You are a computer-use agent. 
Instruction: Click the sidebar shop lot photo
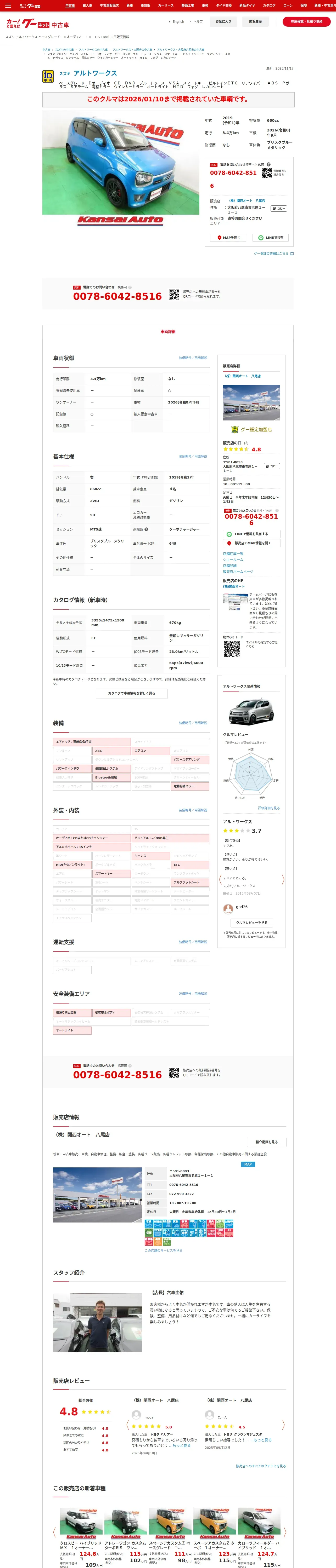coord(251,402)
